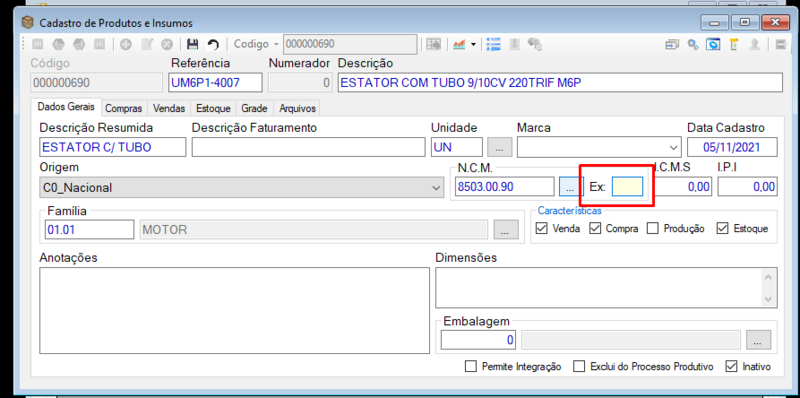Switch to the Dados Gerais tab

click(x=66, y=107)
